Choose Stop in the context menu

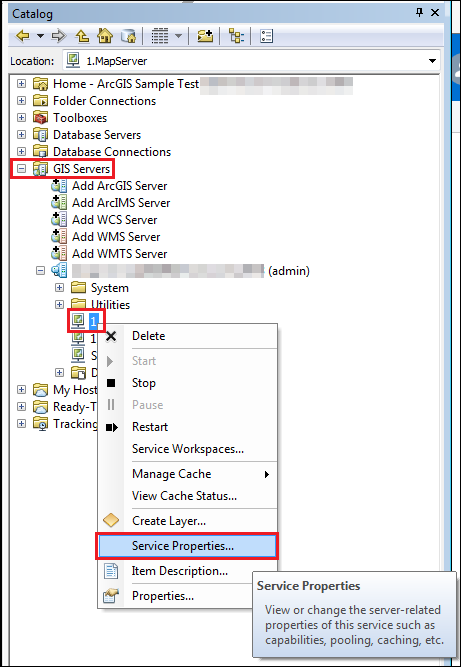pos(188,383)
